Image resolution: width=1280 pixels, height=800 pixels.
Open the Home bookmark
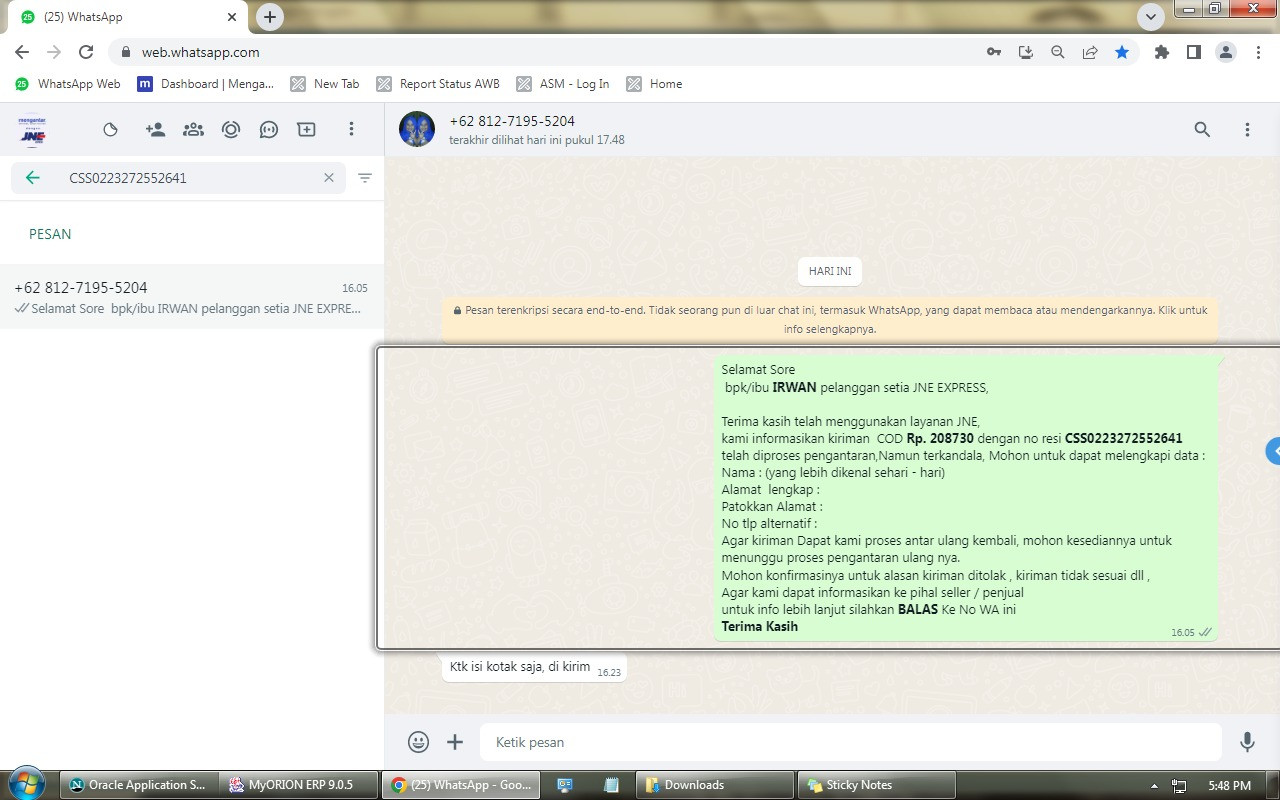655,84
